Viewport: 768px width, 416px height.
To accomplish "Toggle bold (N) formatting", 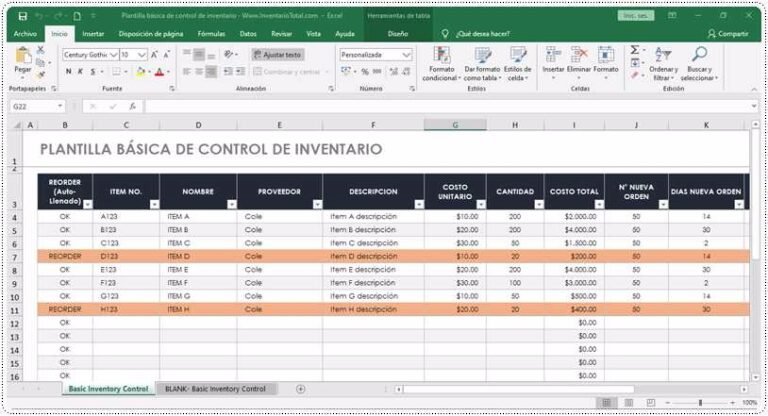I will (68, 72).
